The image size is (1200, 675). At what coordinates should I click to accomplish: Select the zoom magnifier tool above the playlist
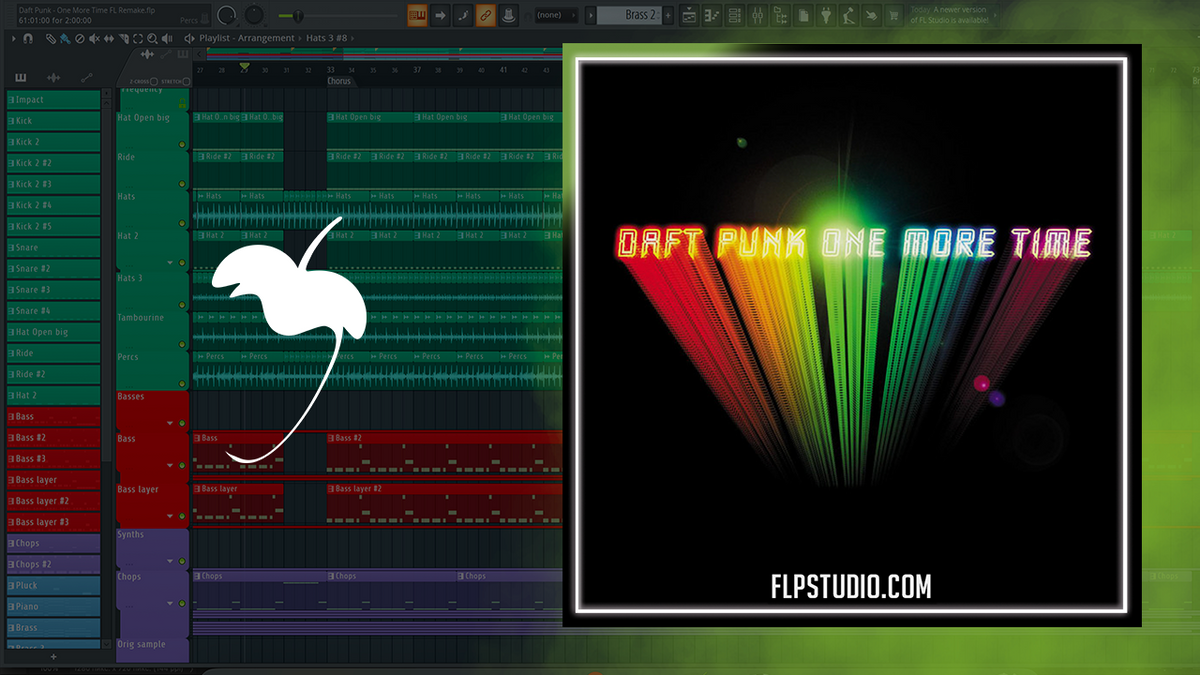152,39
